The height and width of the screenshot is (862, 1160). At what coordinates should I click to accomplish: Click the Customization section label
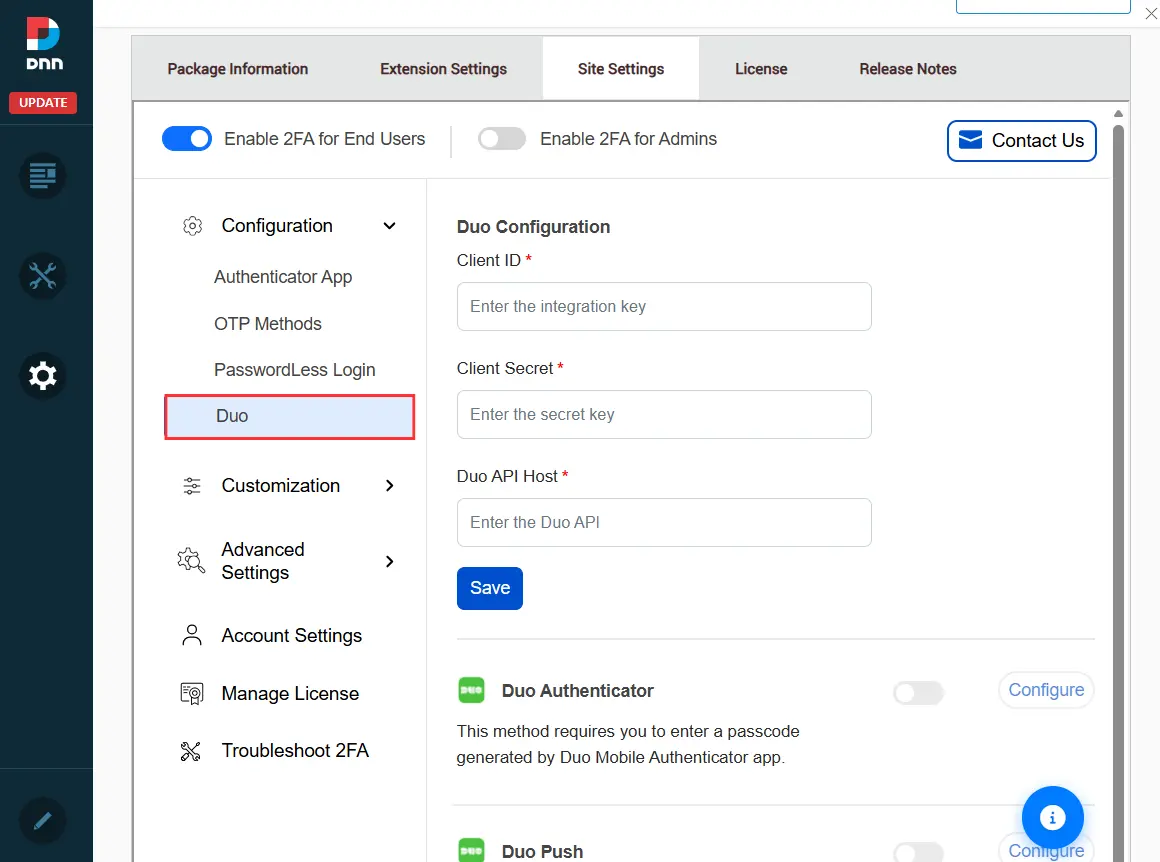[x=280, y=485]
